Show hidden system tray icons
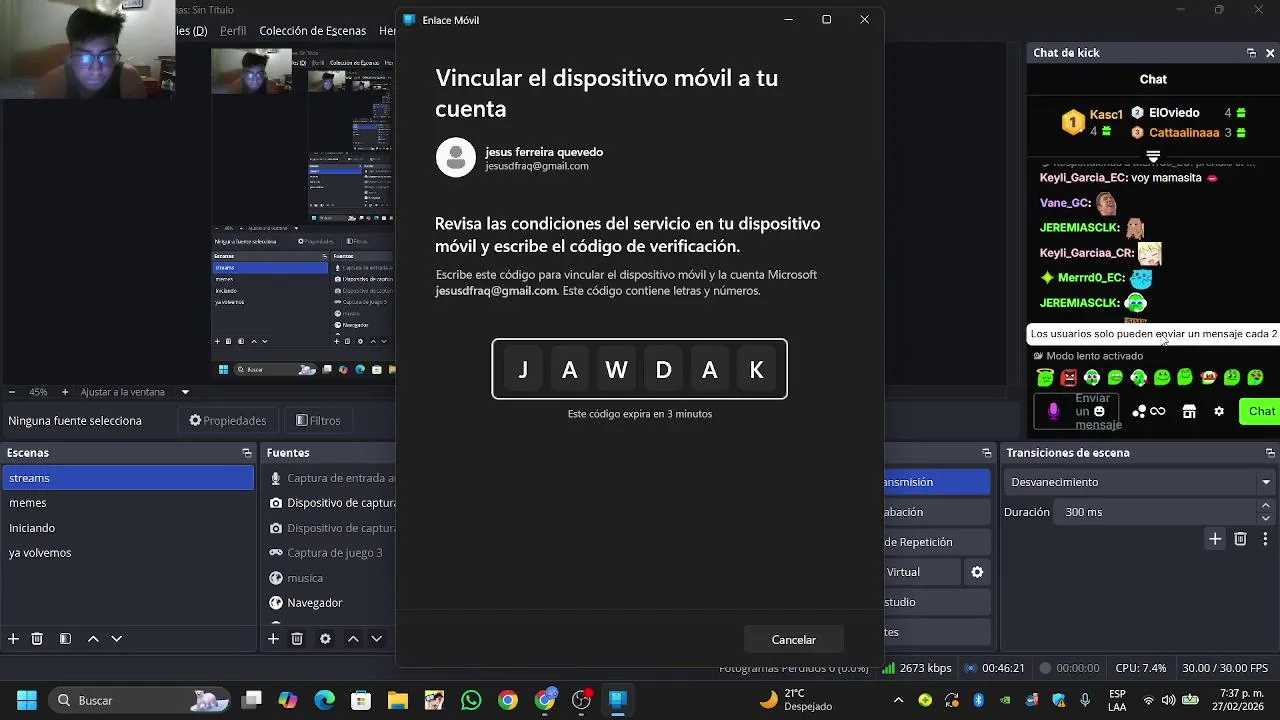1280x720 pixels. point(898,700)
